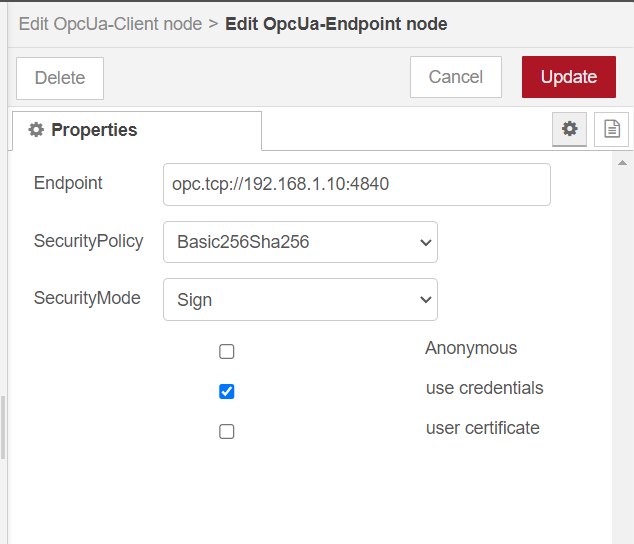Open the SecurityPolicy dropdown showing Basic256Sha256
Viewport: 634px width, 544px height.
(x=300, y=242)
